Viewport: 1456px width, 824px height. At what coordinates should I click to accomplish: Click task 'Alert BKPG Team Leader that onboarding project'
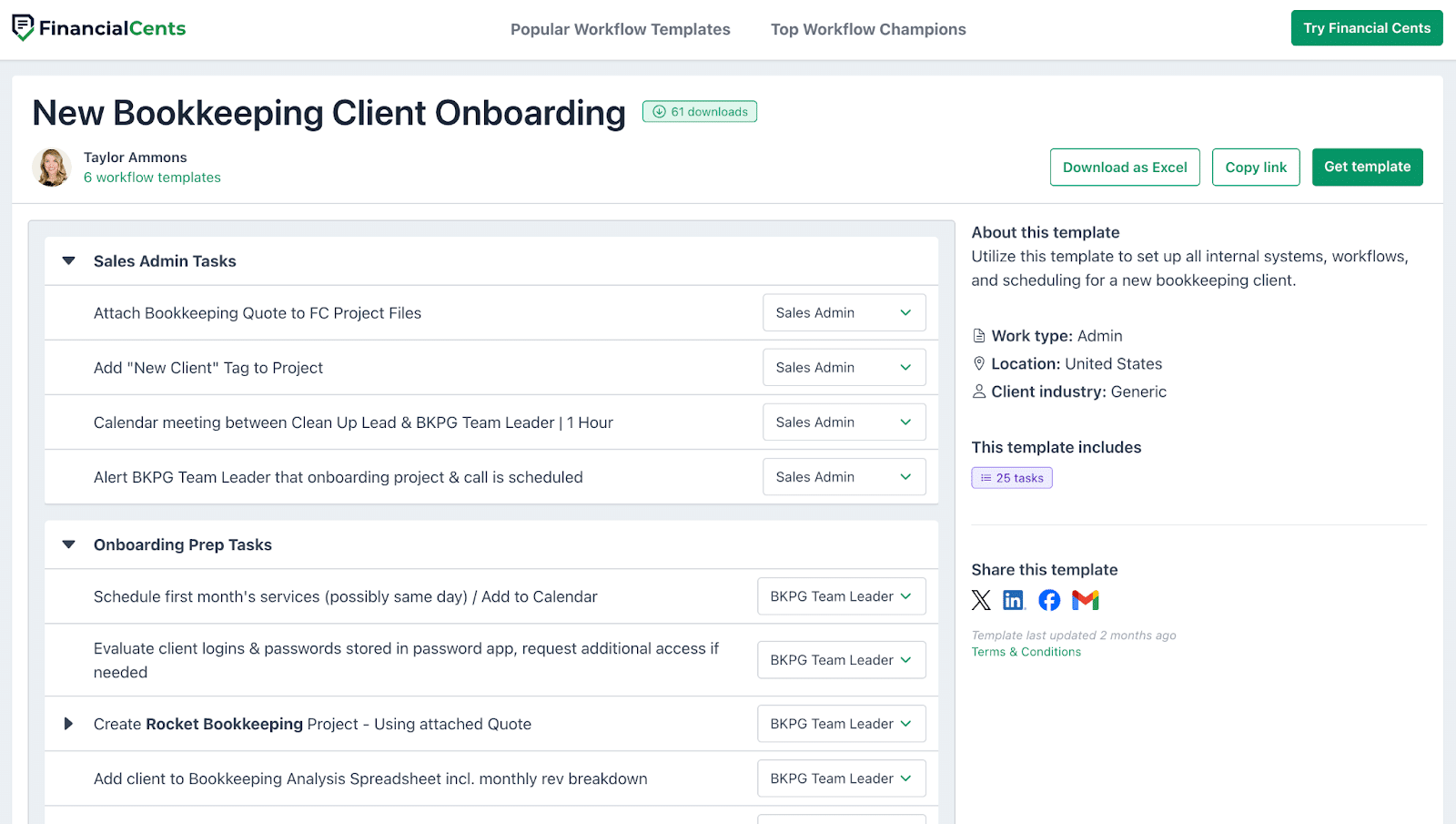(339, 477)
